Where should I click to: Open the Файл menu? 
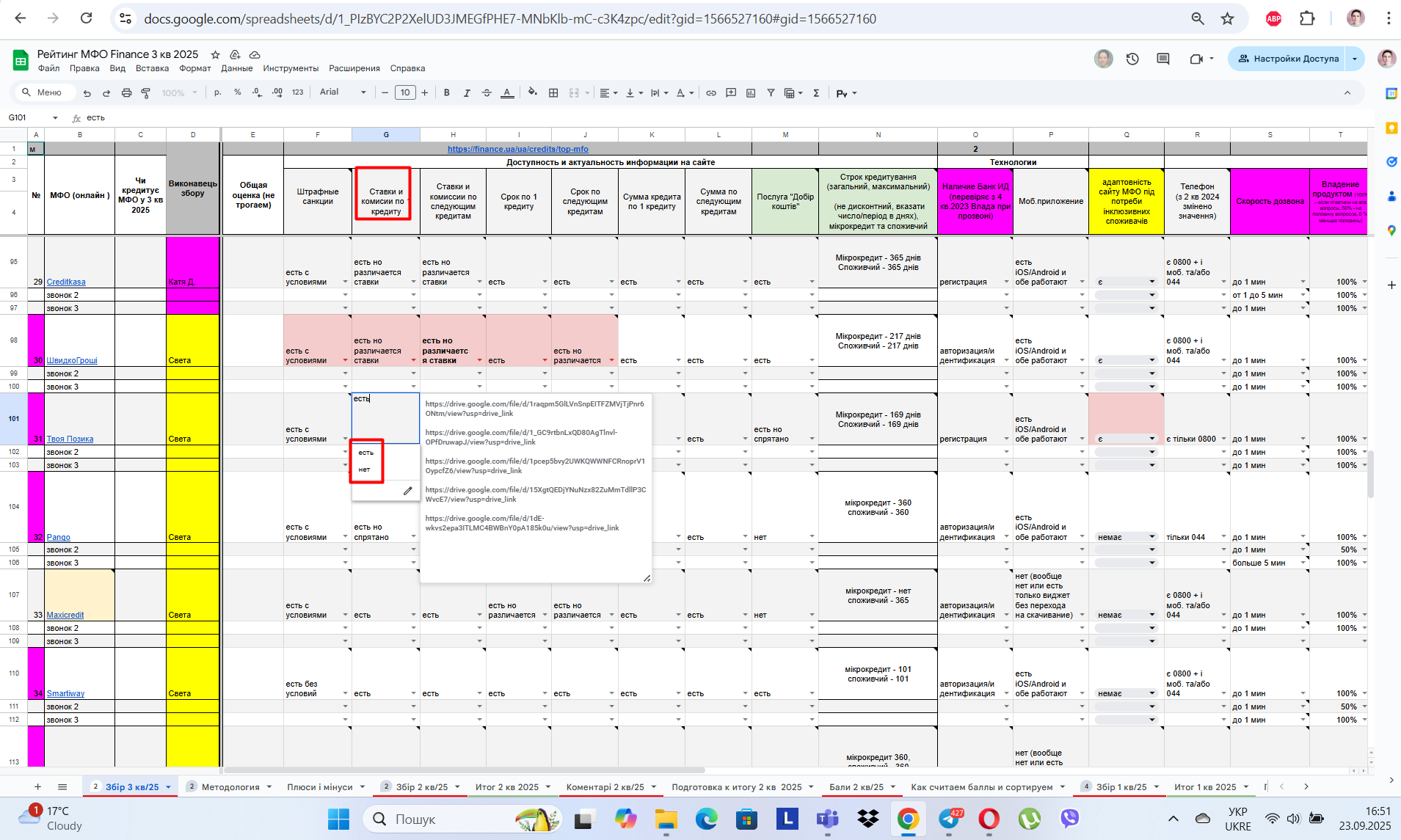point(48,68)
